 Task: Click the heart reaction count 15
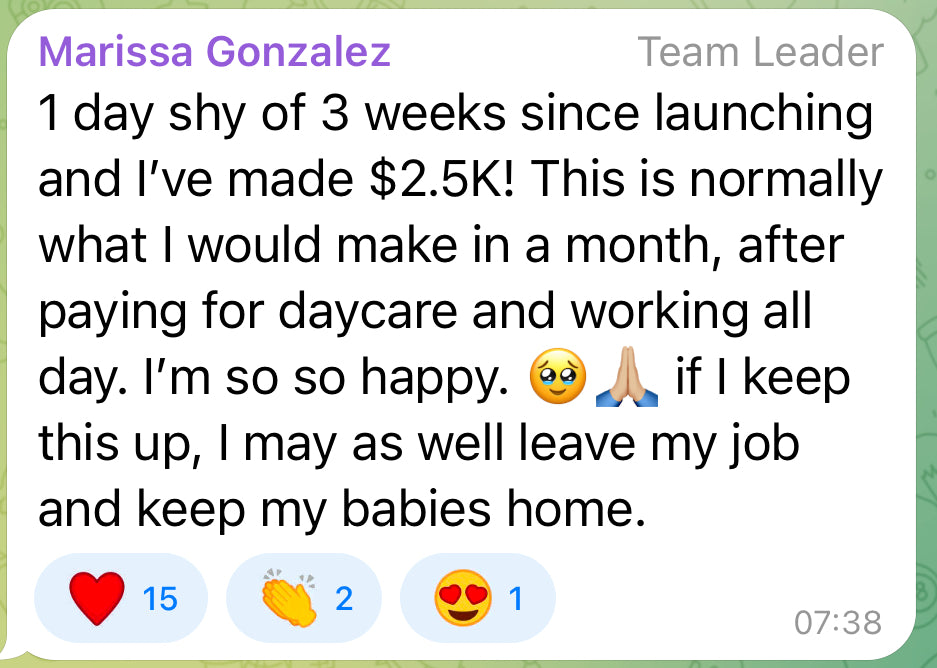pos(160,599)
